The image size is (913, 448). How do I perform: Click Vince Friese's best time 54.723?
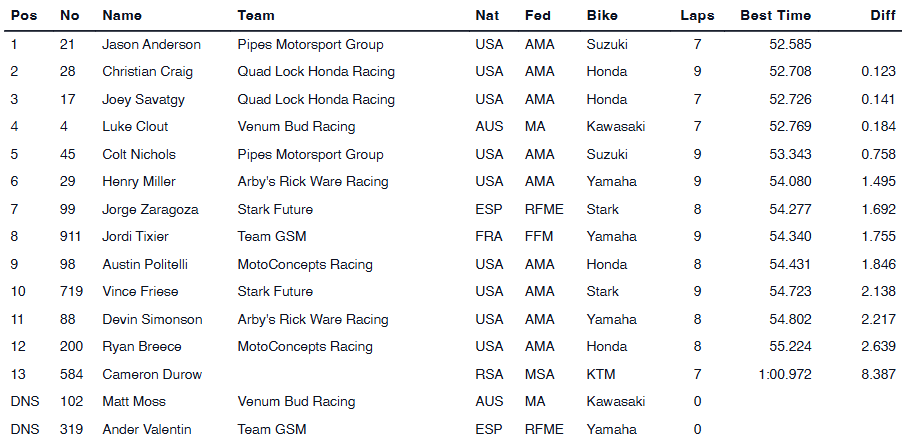pos(790,292)
